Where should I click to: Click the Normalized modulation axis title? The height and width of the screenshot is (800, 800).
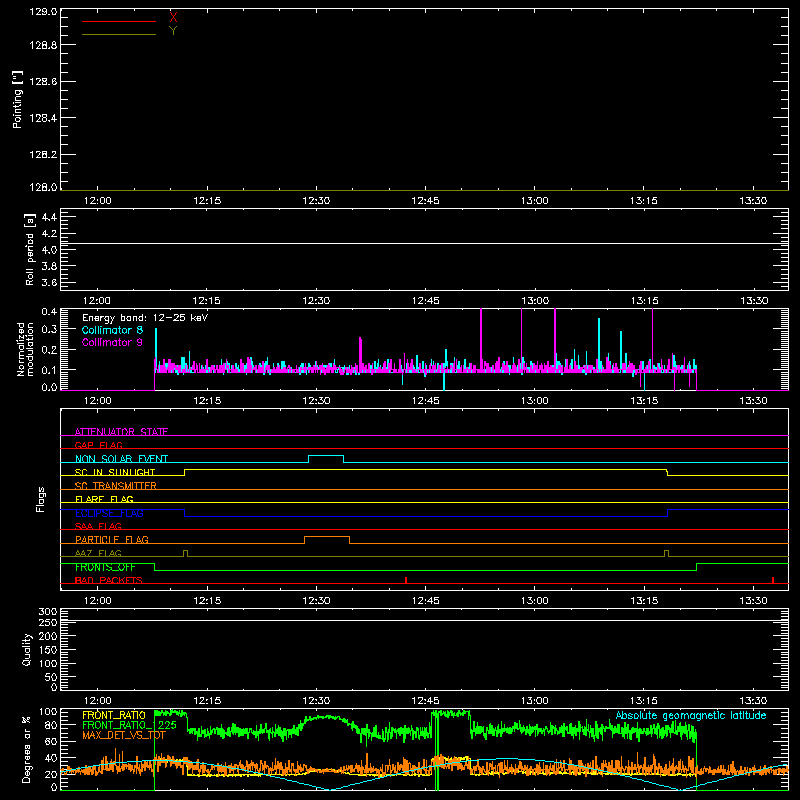click(x=25, y=349)
